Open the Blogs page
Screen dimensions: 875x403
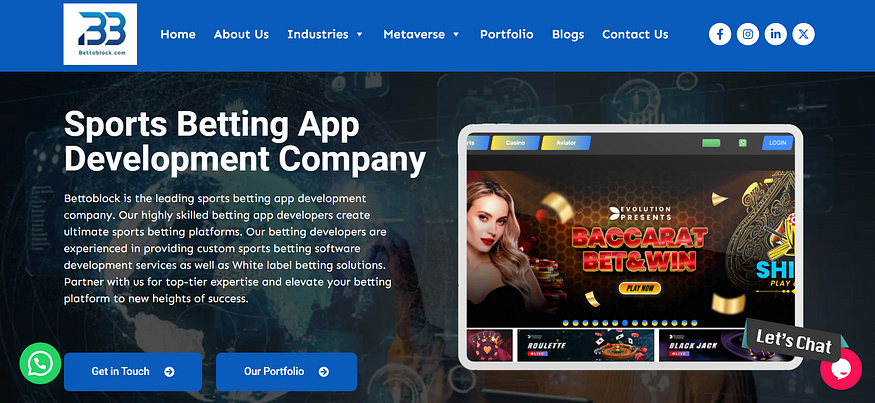pos(568,34)
